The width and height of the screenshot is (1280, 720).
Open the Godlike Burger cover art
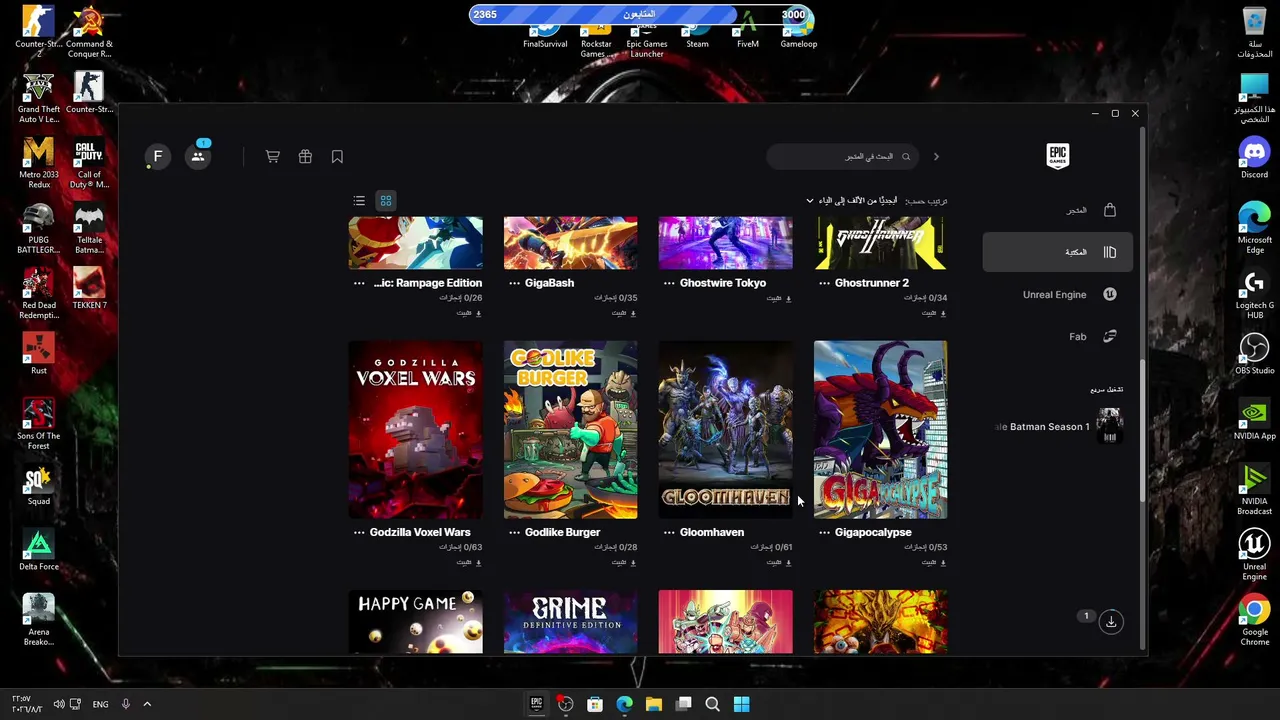(x=570, y=430)
